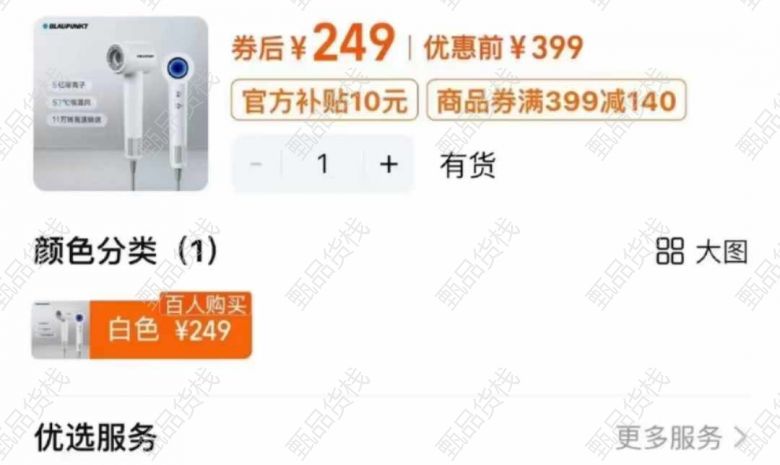Click the 颜色分类 (1) heading

pyautogui.click(x=126, y=251)
